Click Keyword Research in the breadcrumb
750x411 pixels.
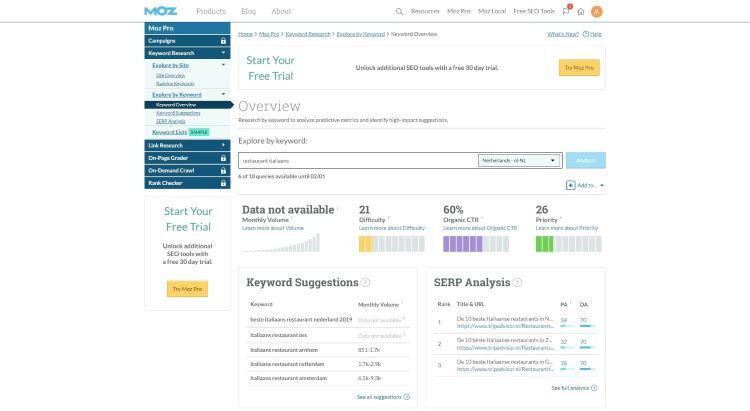(x=308, y=34)
